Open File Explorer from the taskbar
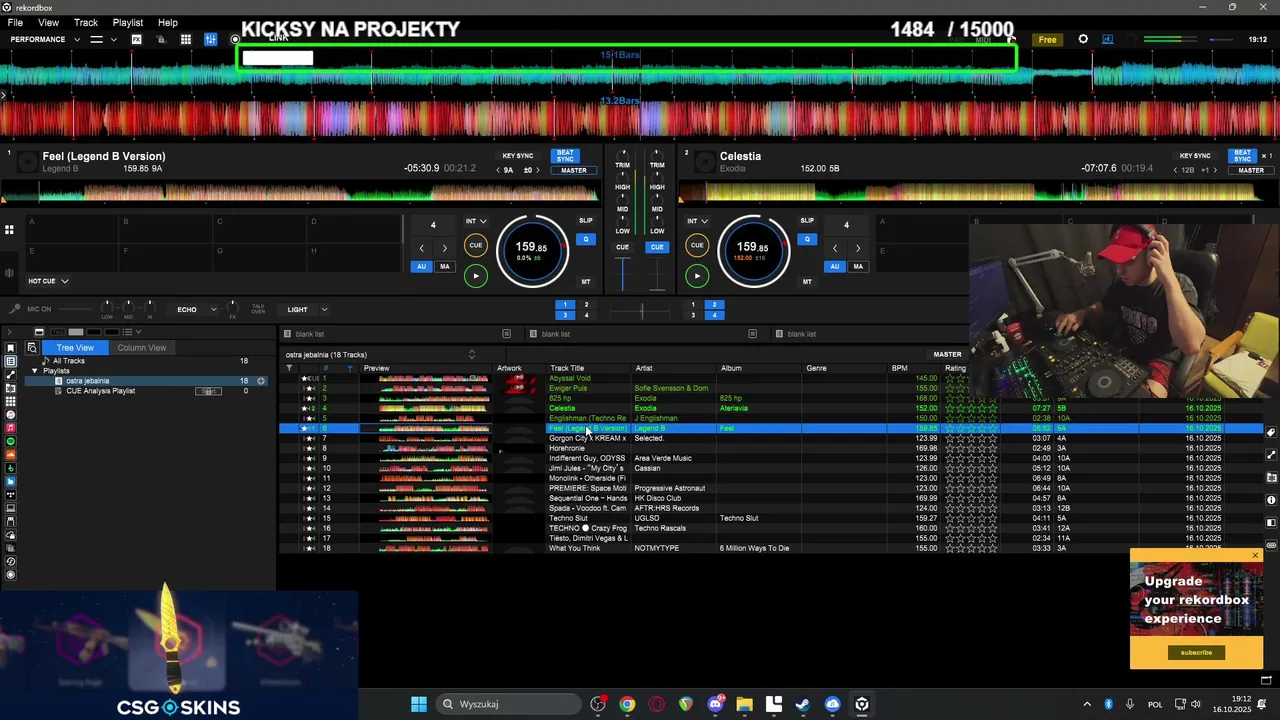1280x720 pixels. click(744, 704)
